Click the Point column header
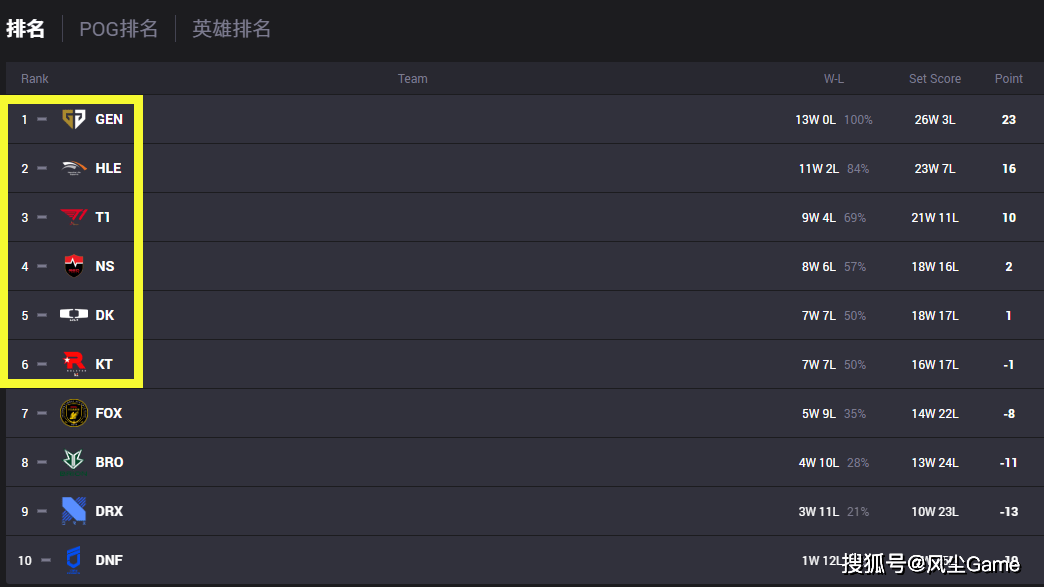The height and width of the screenshot is (587, 1044). (x=1008, y=79)
